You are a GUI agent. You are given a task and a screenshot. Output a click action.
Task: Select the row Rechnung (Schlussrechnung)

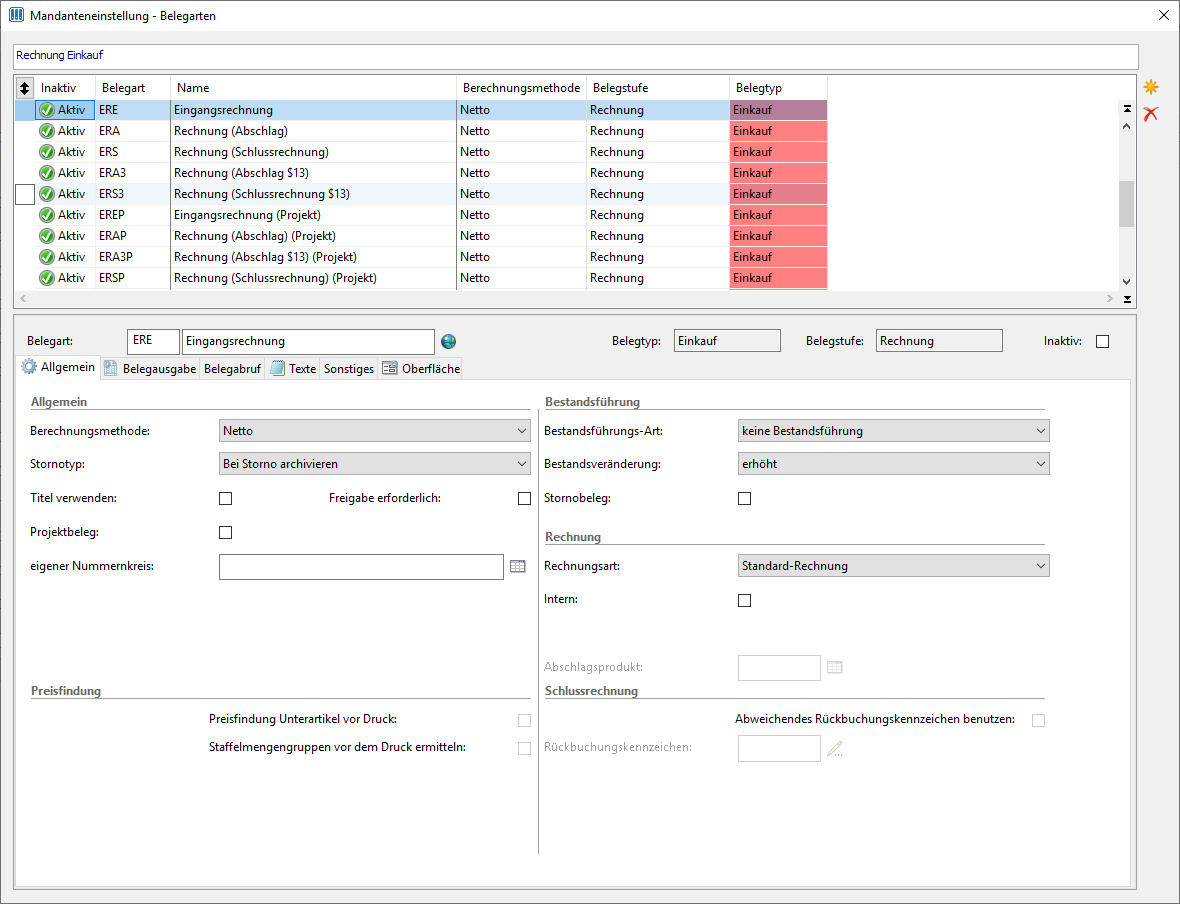421,152
